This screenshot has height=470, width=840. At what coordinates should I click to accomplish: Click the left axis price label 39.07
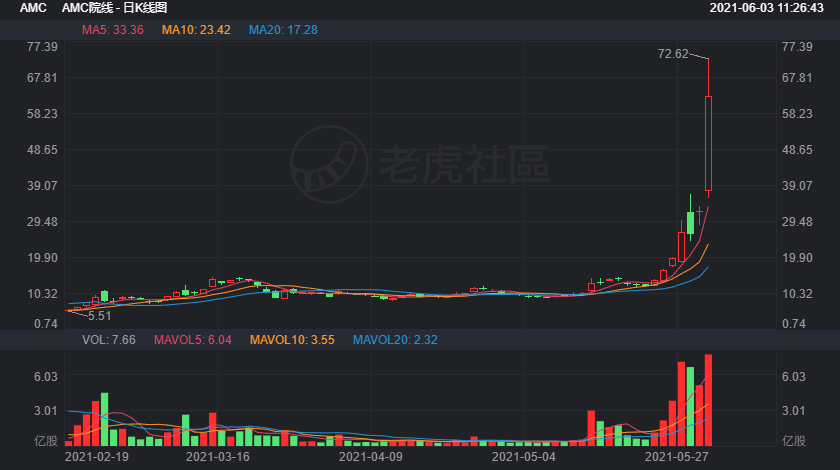tap(42, 186)
